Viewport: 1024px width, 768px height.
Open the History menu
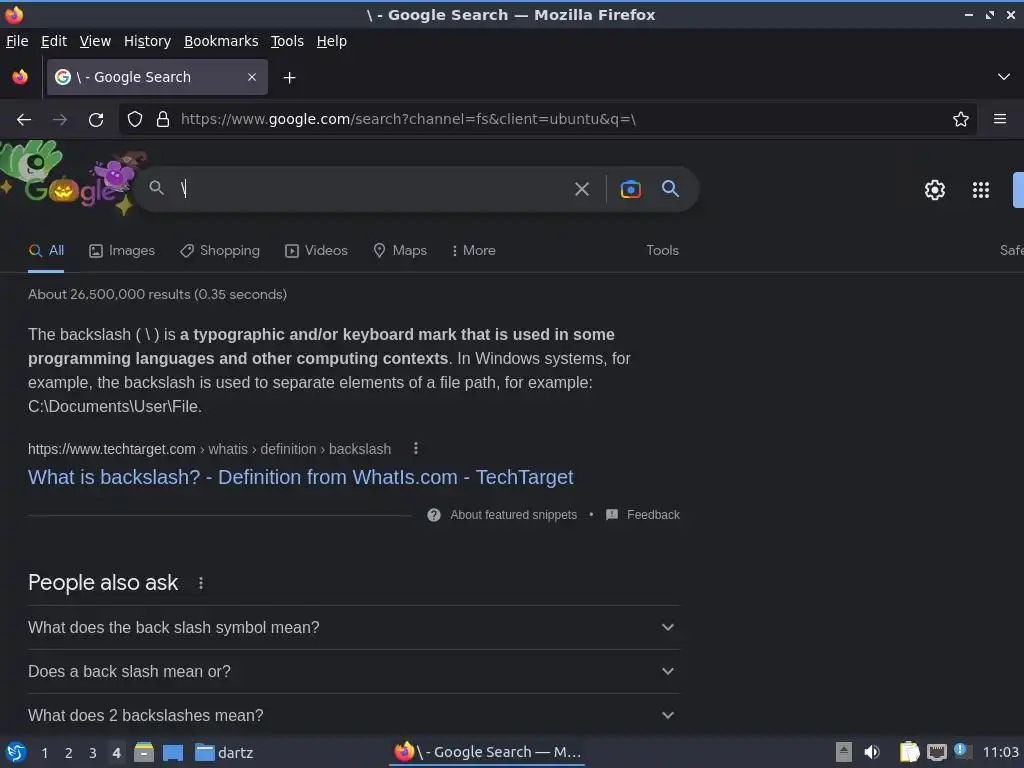pyautogui.click(x=148, y=41)
